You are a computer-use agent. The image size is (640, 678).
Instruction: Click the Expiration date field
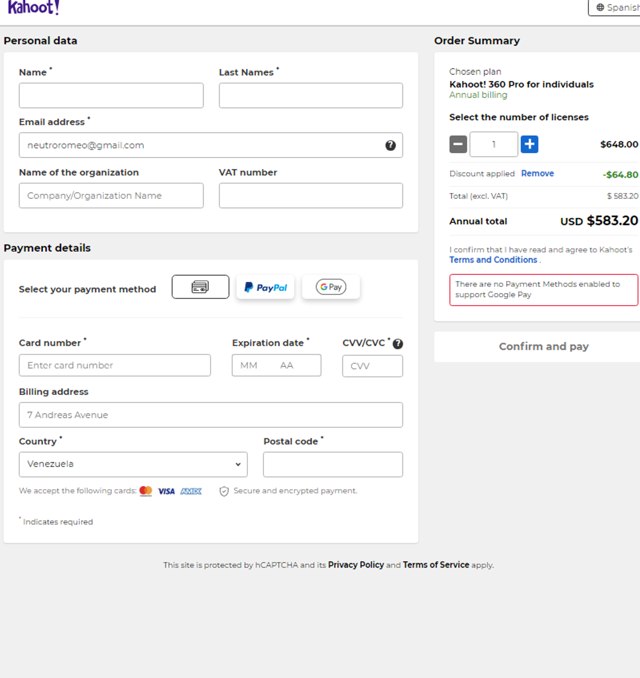[x=277, y=365]
